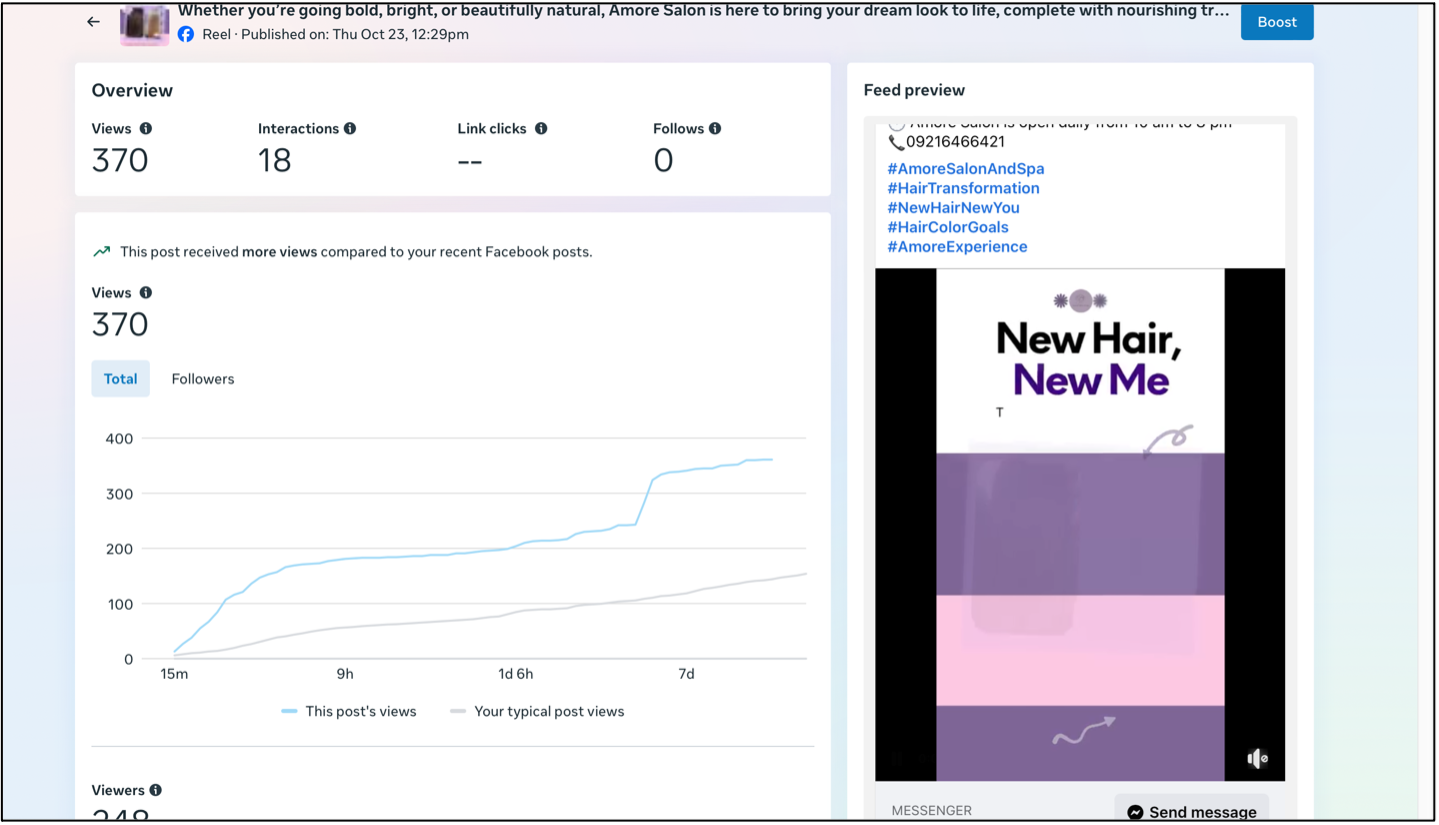
Task: Open the #HairTransformation hashtag link
Action: 963,188
